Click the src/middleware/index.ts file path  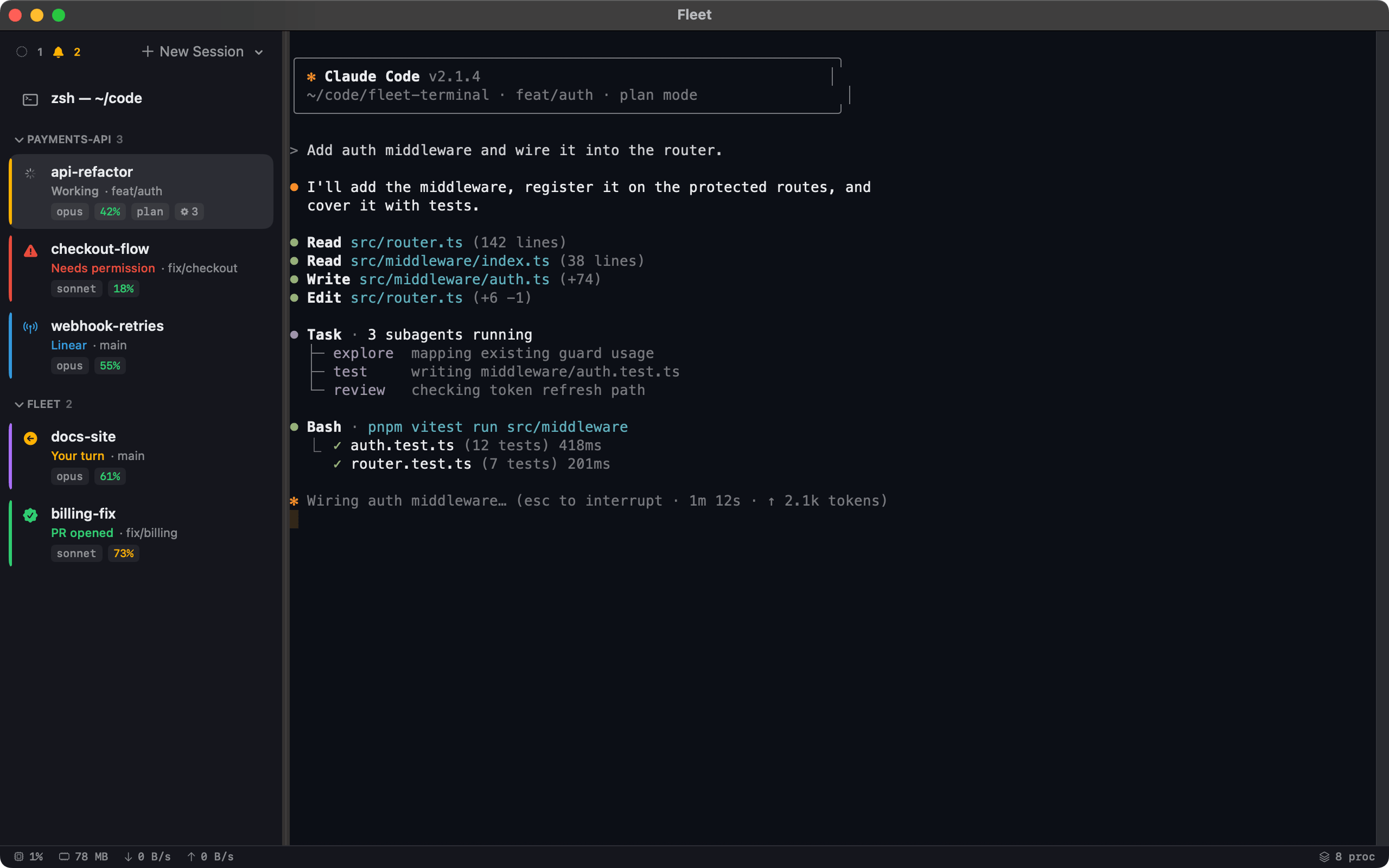(450, 261)
